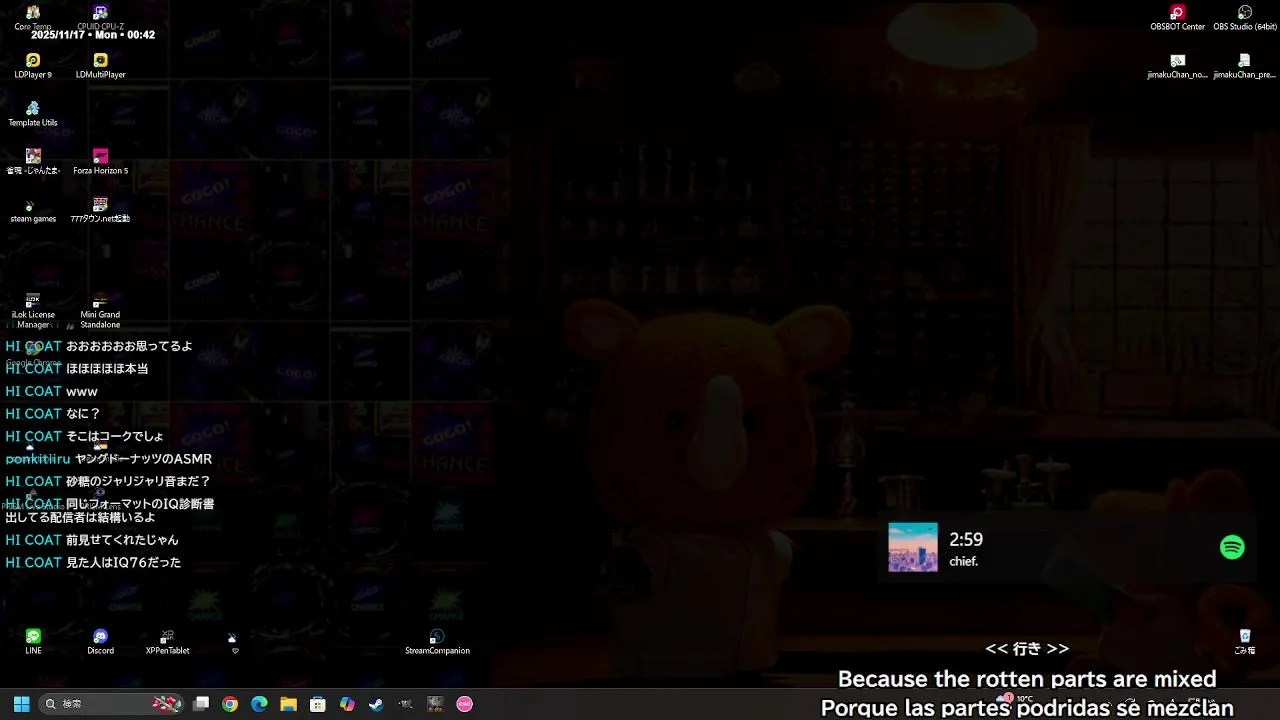The width and height of the screenshot is (1280, 720).
Task: Open File Explorer from the taskbar
Action: tap(288, 704)
